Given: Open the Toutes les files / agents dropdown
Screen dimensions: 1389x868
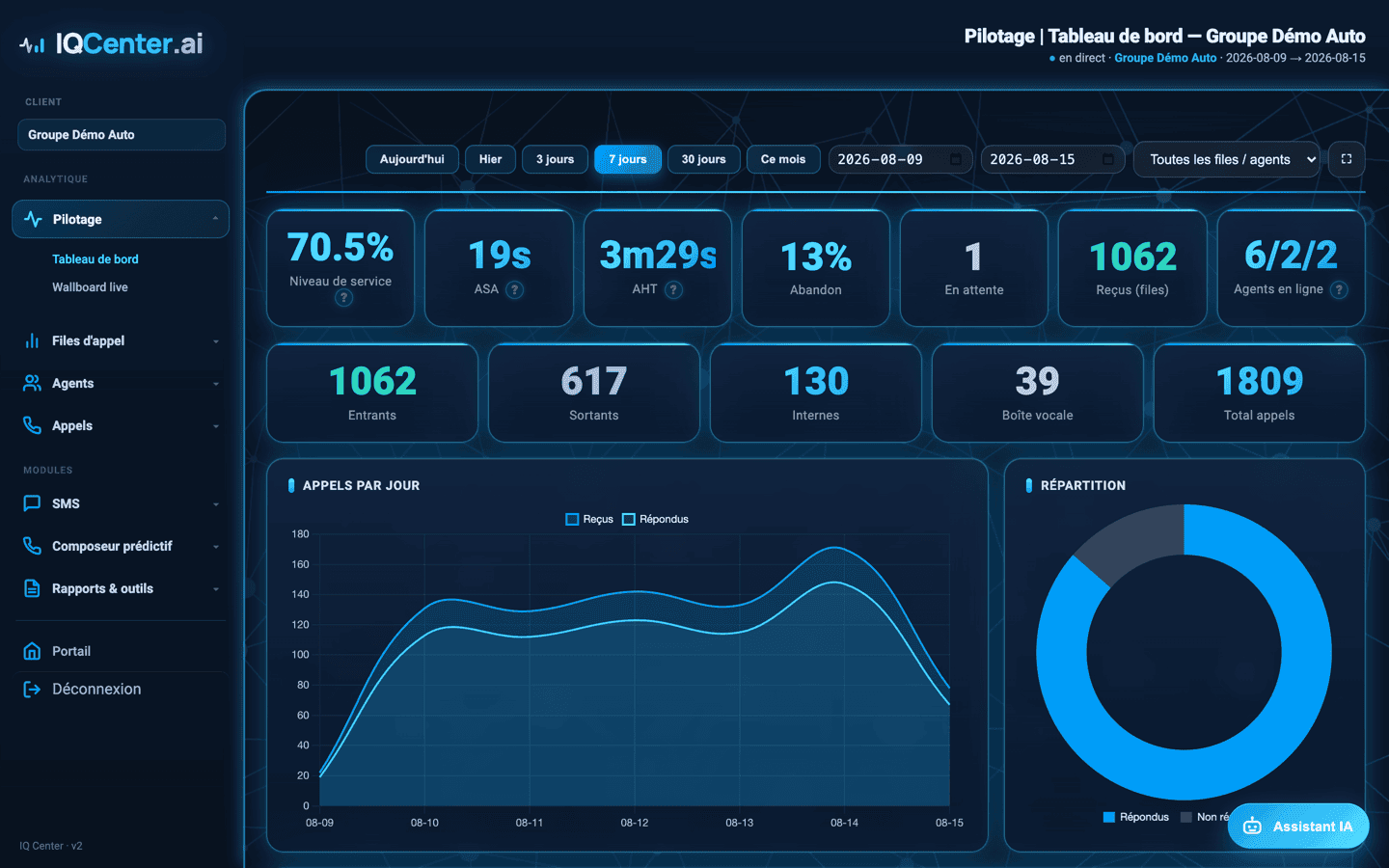Looking at the screenshot, I should (1227, 159).
